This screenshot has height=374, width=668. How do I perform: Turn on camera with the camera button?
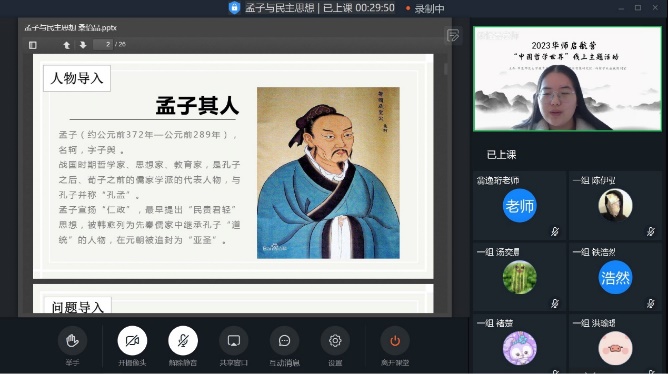132,341
